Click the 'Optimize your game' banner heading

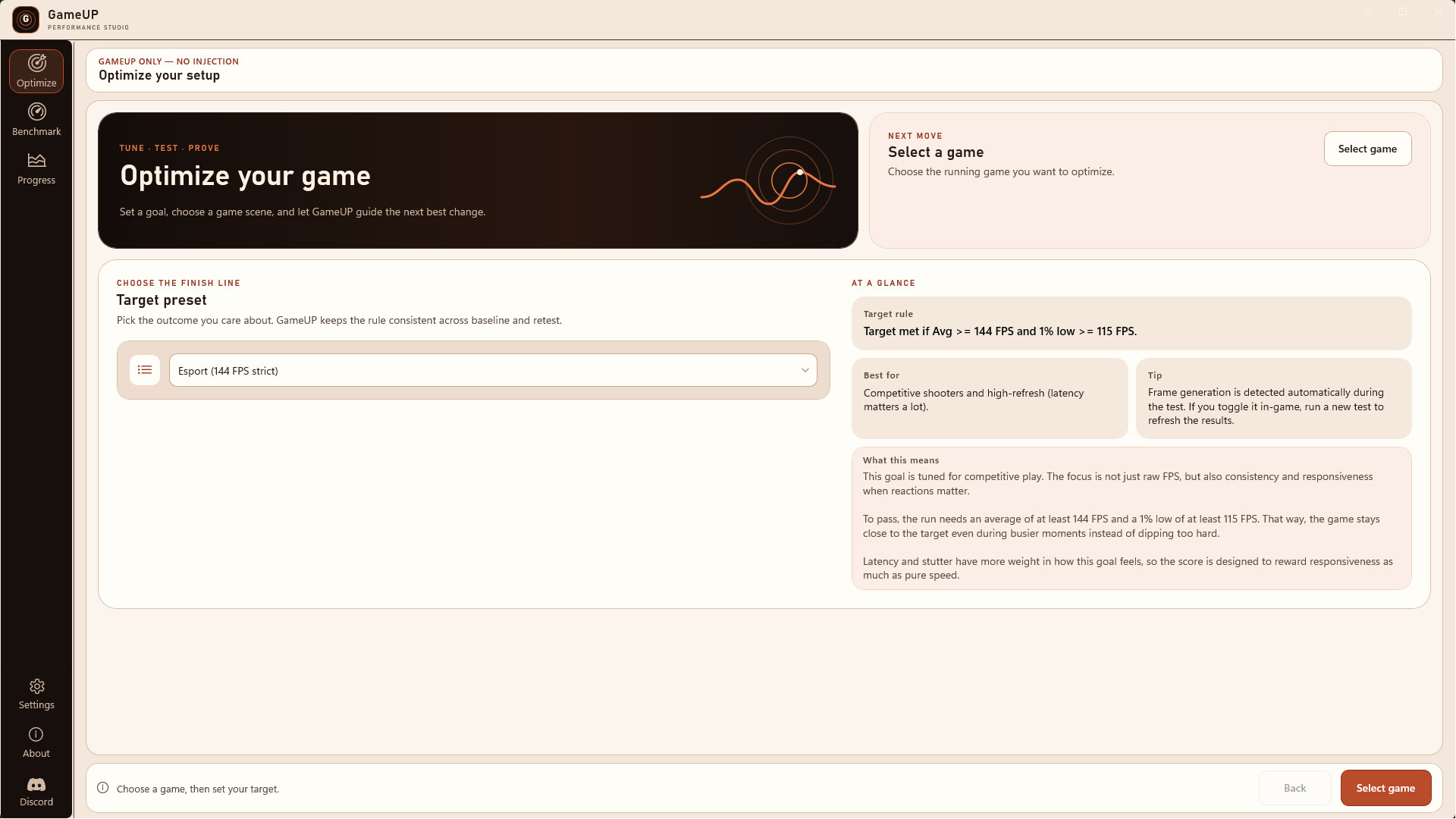pyautogui.click(x=245, y=176)
